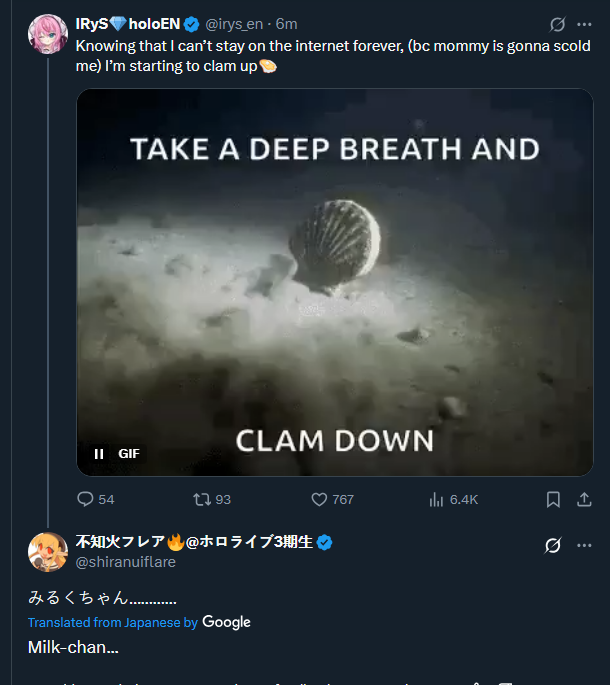Click the 6m timestamp on the tweet
610x685 pixels.
click(286, 24)
